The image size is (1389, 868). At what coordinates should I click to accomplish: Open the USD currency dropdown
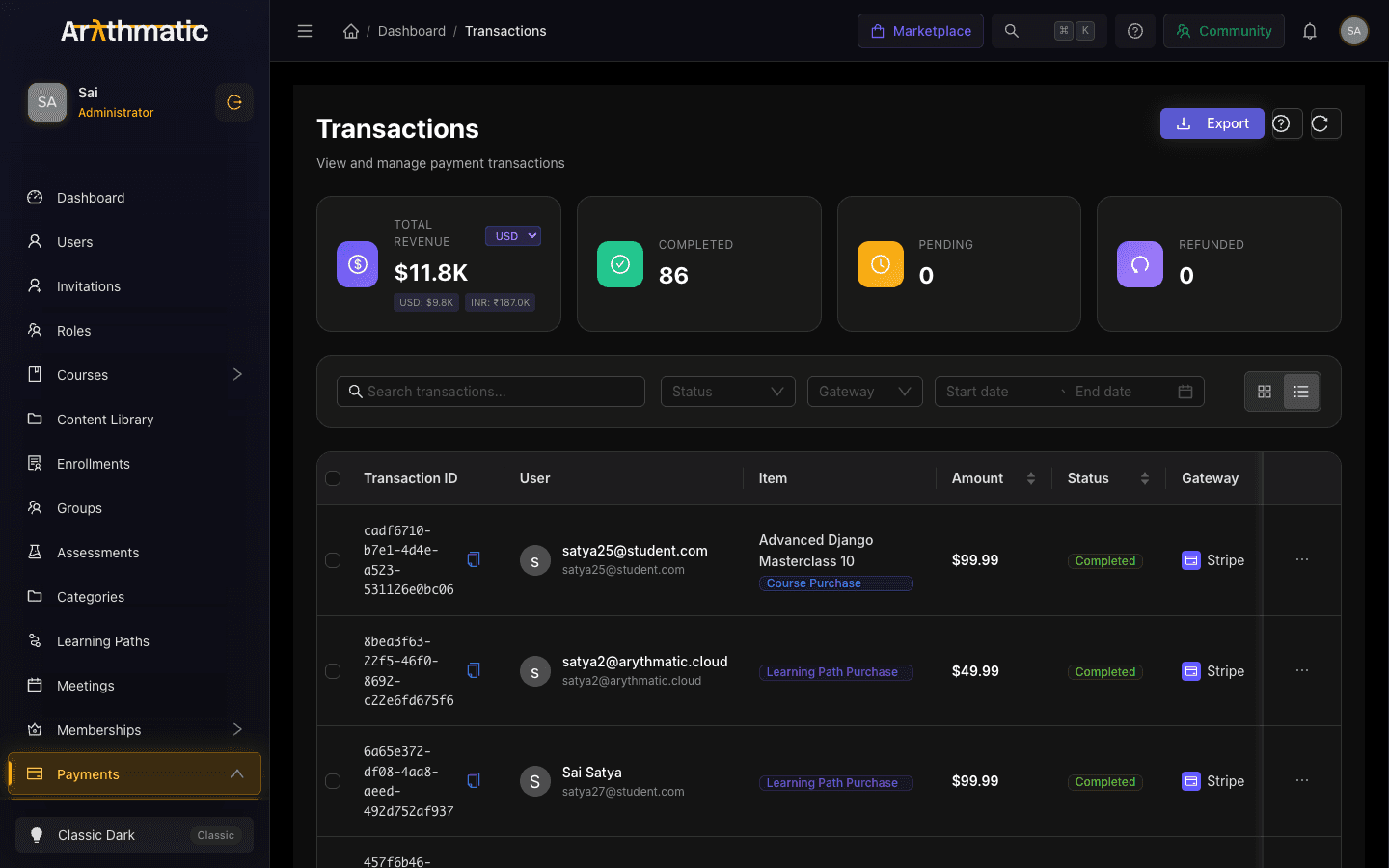click(513, 236)
